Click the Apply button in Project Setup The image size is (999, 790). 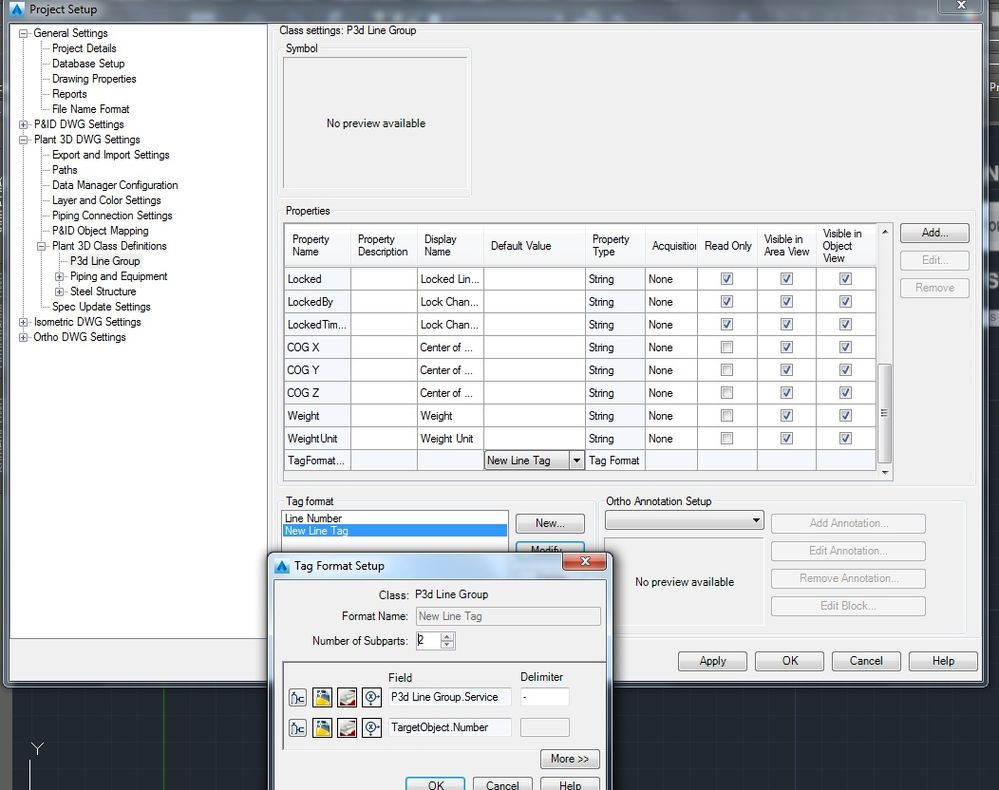712,661
